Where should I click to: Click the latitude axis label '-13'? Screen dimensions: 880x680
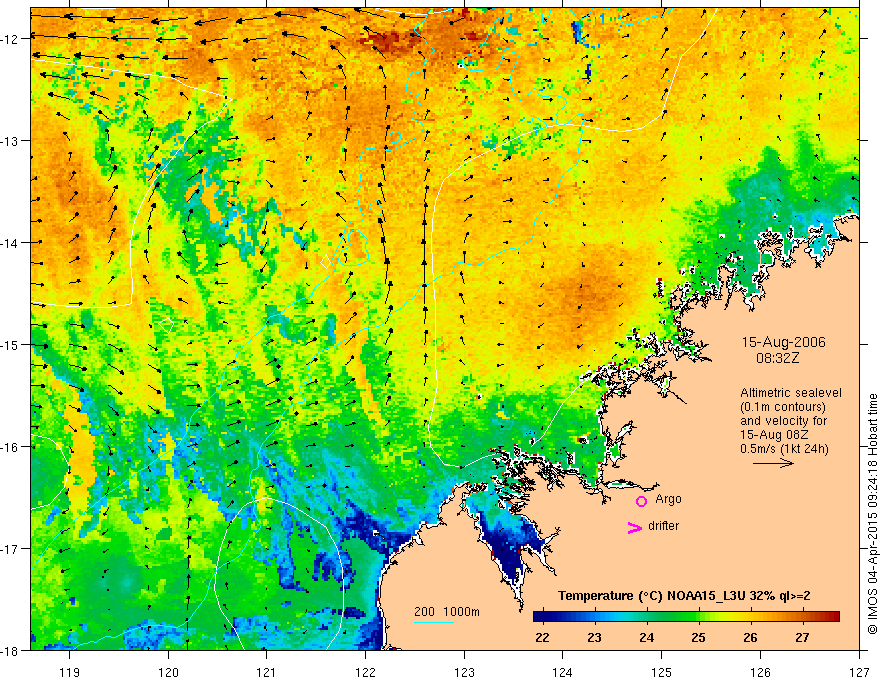[x=11, y=140]
